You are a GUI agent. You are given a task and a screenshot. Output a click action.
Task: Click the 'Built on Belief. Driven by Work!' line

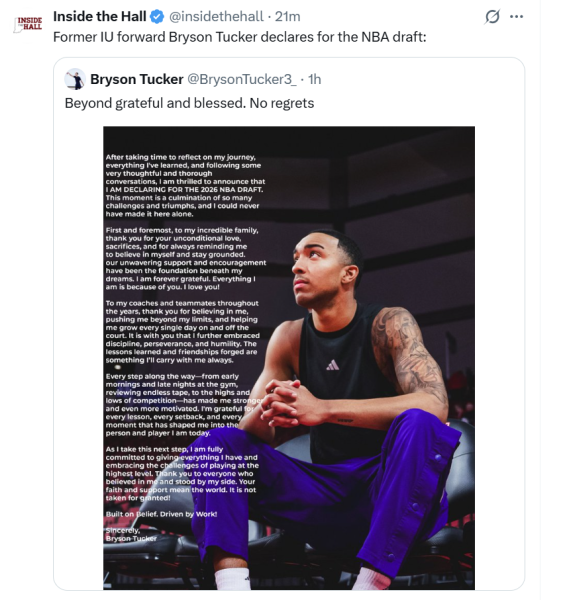pyautogui.click(x=161, y=514)
